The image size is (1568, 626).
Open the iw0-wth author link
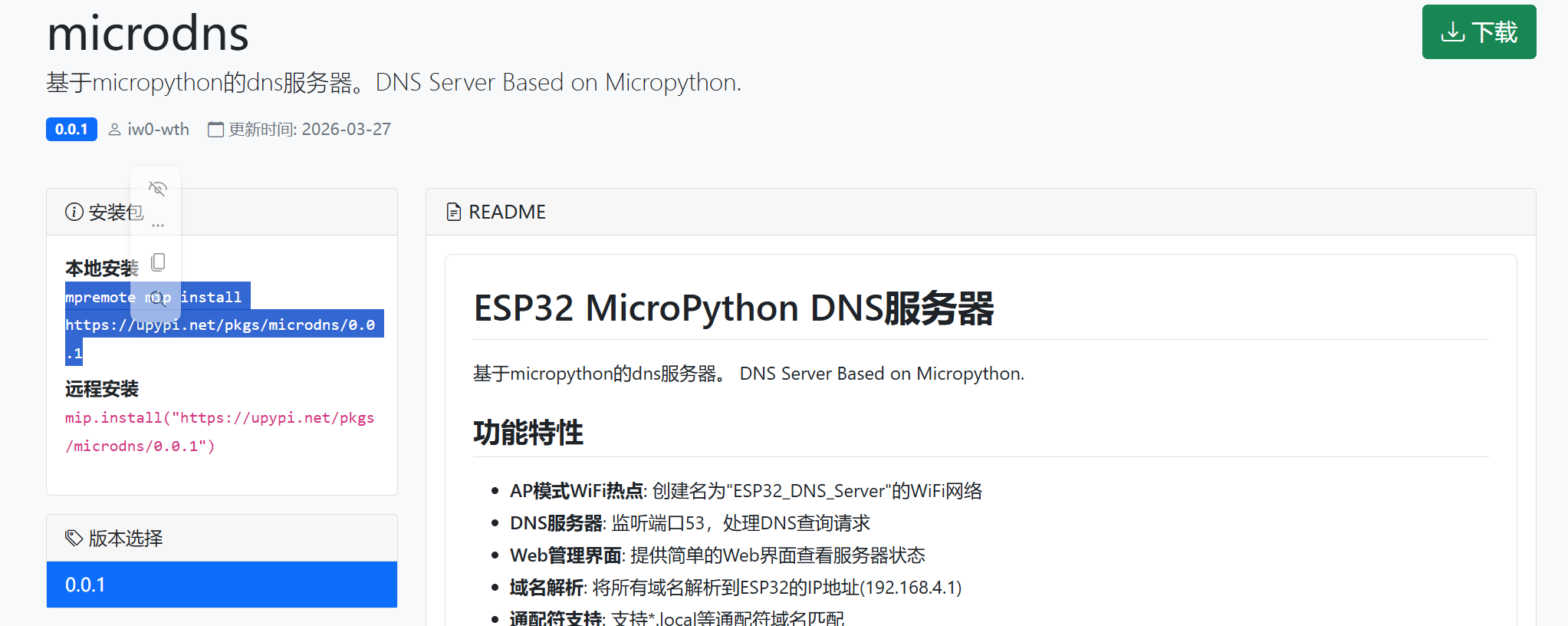click(x=158, y=130)
